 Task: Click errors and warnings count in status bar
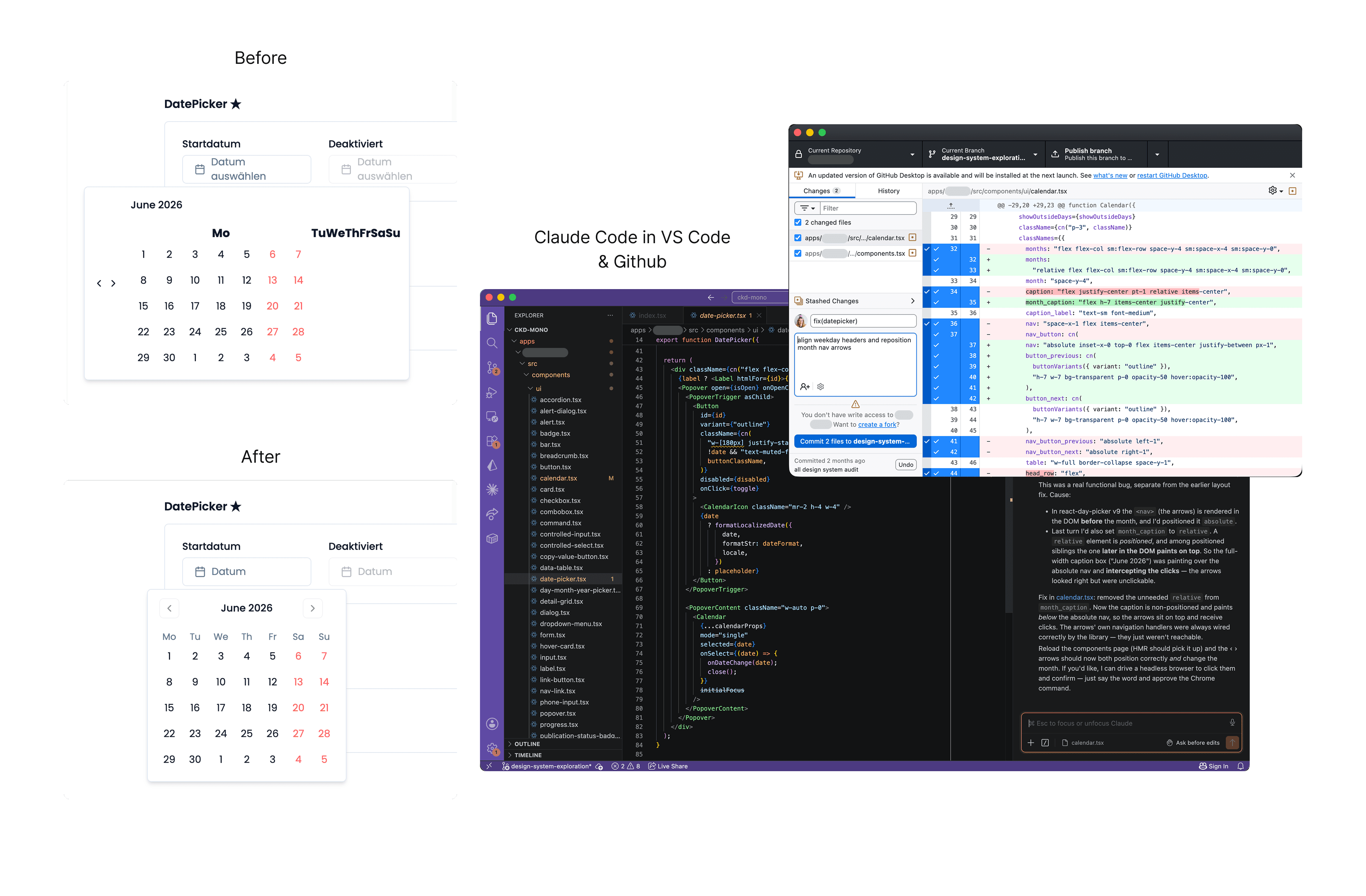[626, 766]
